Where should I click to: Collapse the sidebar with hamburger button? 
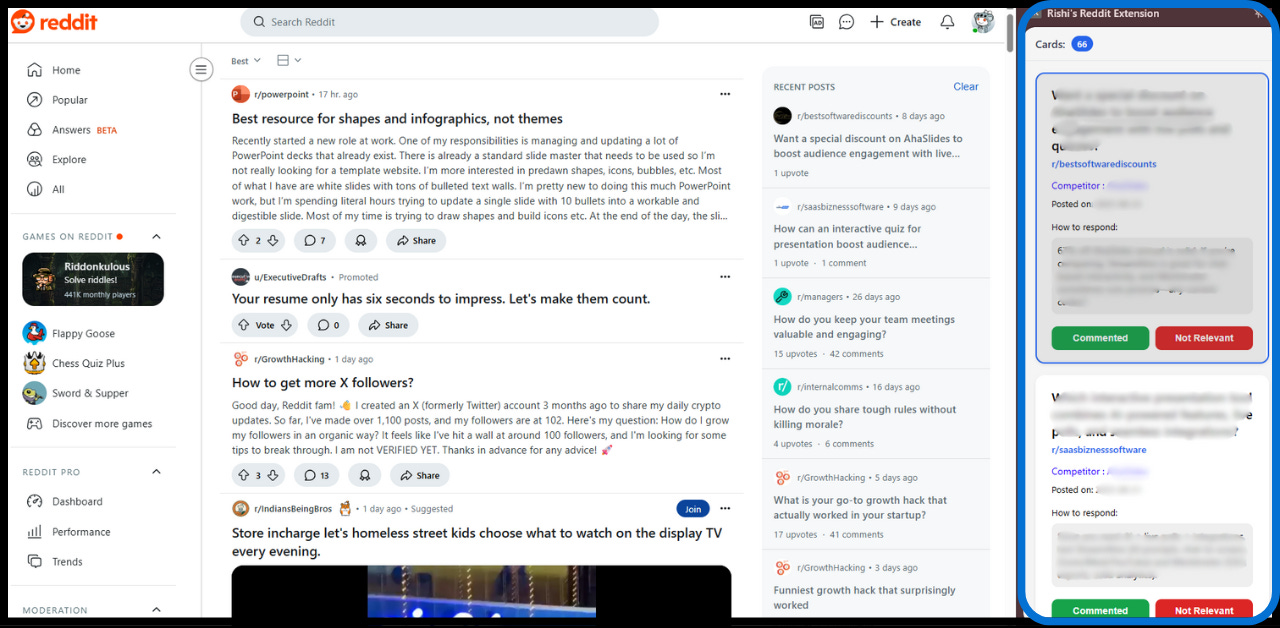click(201, 70)
